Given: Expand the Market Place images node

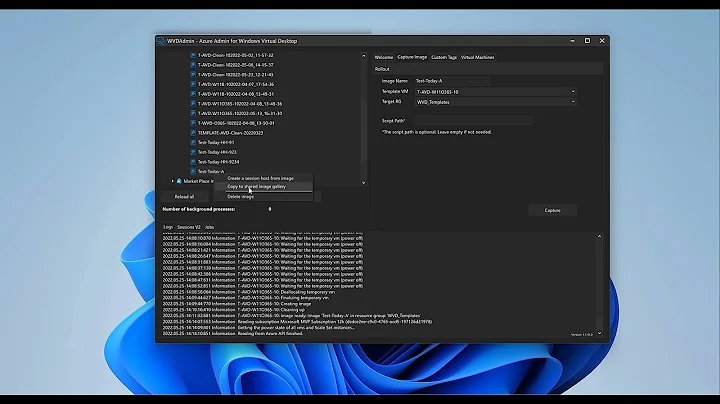Looking at the screenshot, I should pyautogui.click(x=173, y=181).
